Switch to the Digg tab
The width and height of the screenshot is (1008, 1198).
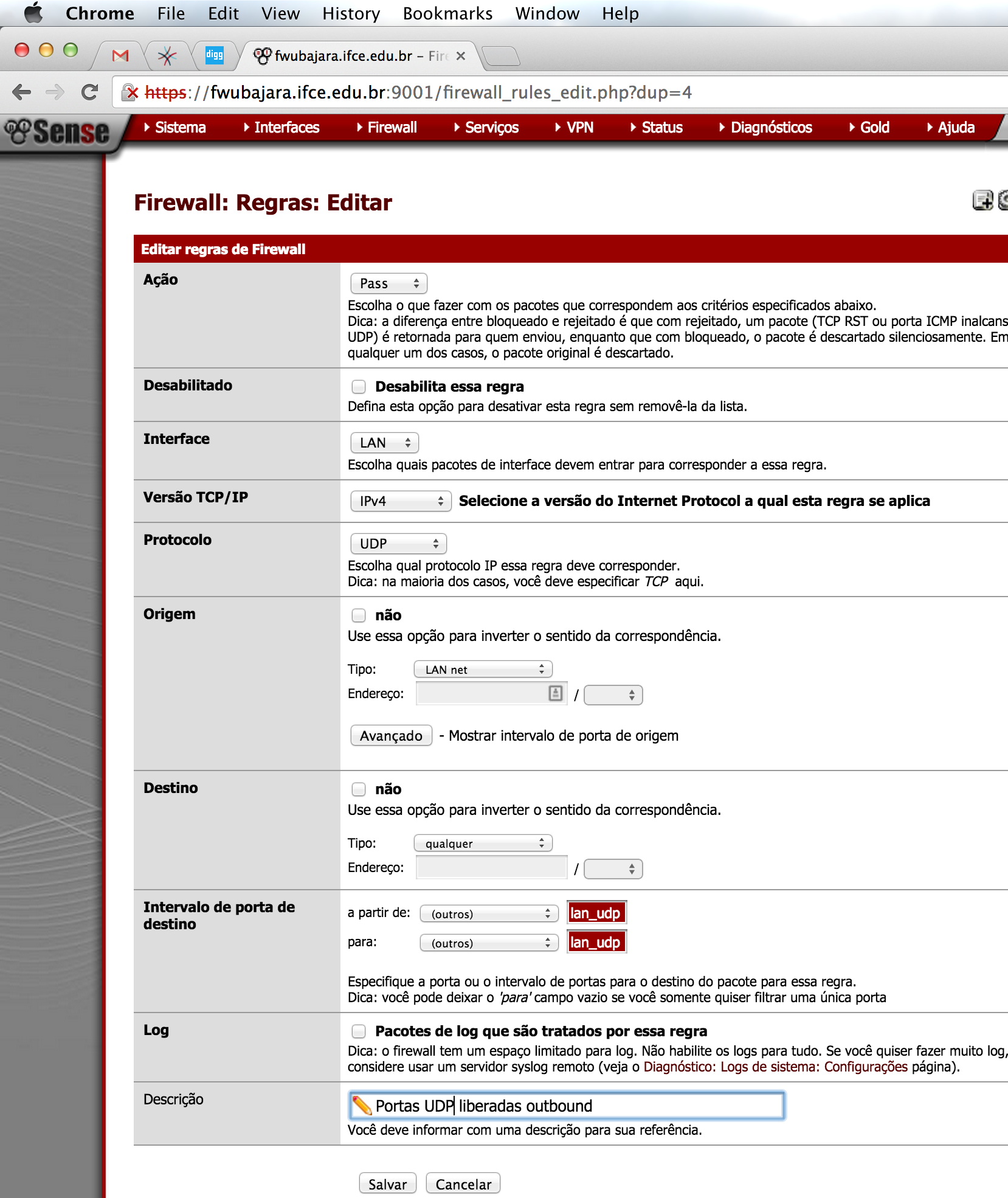click(214, 56)
